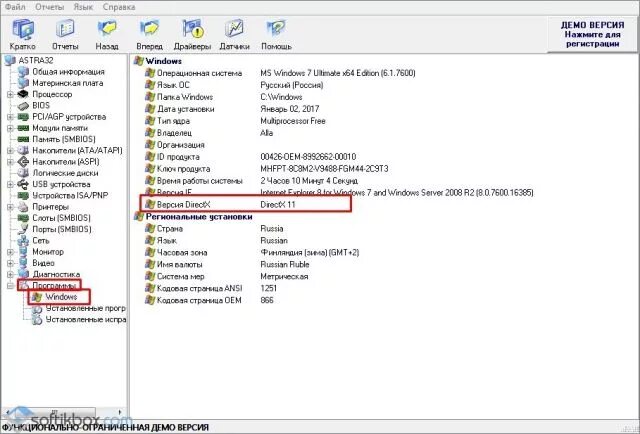640x434 pixels.
Task: Go back with the Назад icon
Action: tap(107, 30)
